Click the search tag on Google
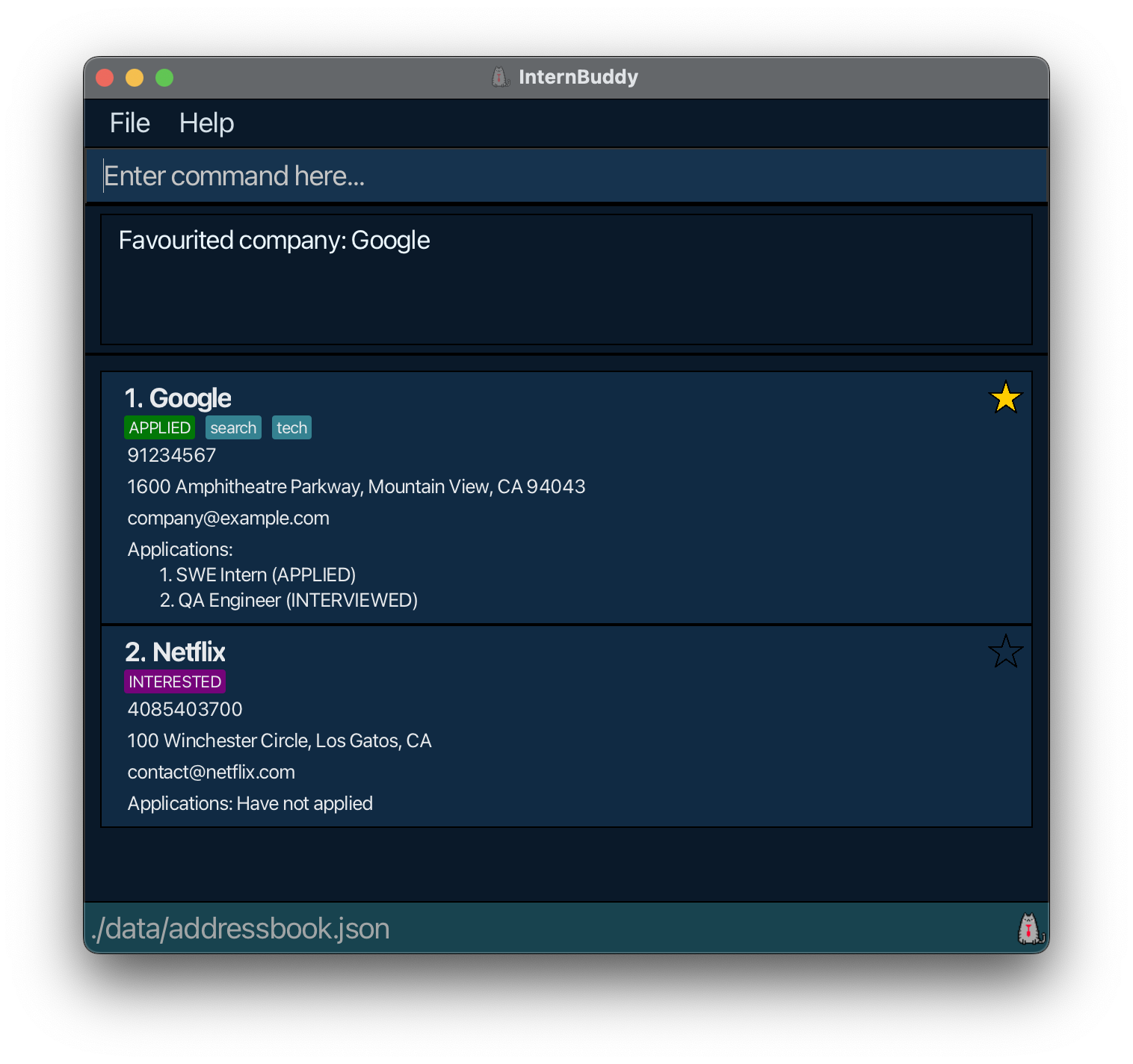The width and height of the screenshot is (1133, 1064). coord(233,427)
